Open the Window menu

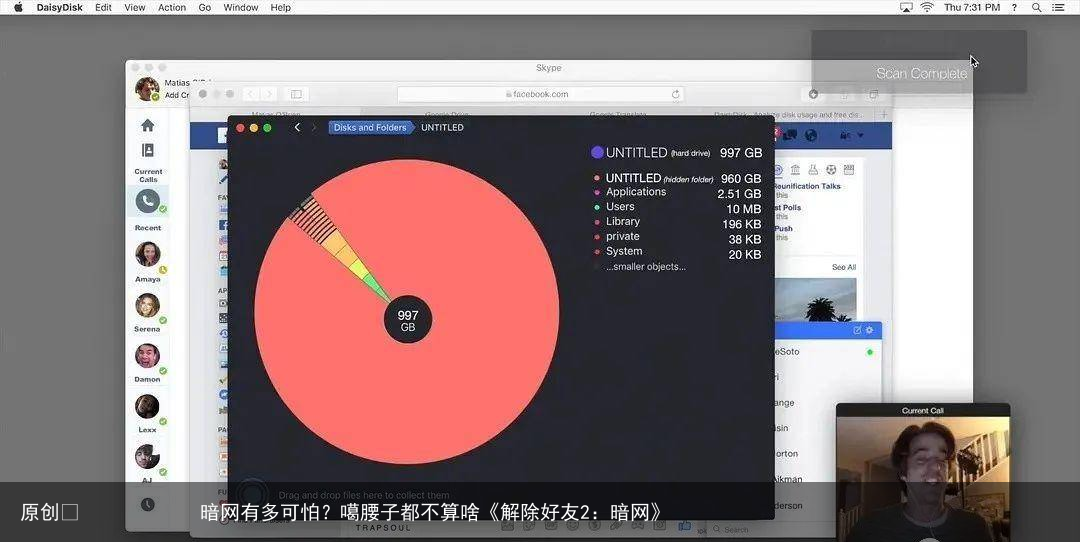click(241, 8)
